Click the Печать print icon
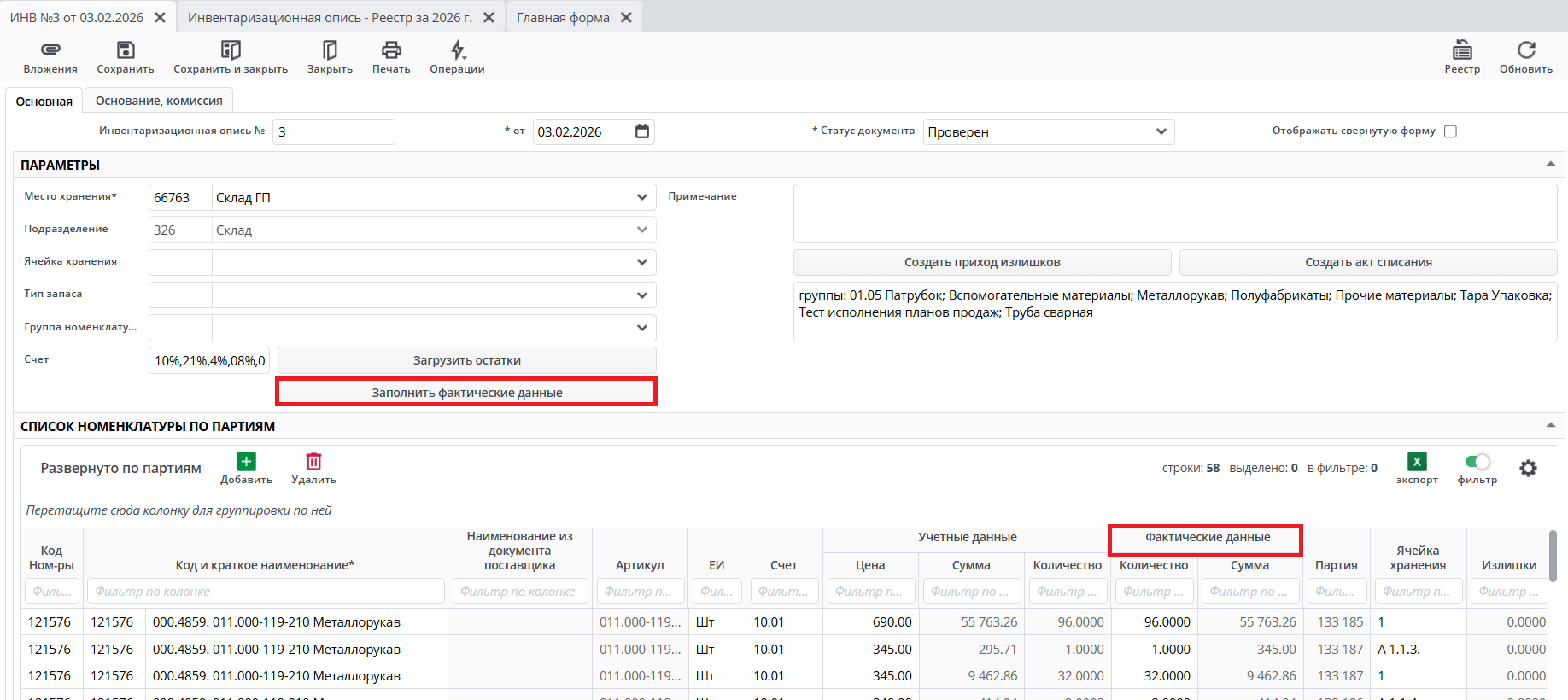Screen dimensions: 1568x700 click(391, 50)
